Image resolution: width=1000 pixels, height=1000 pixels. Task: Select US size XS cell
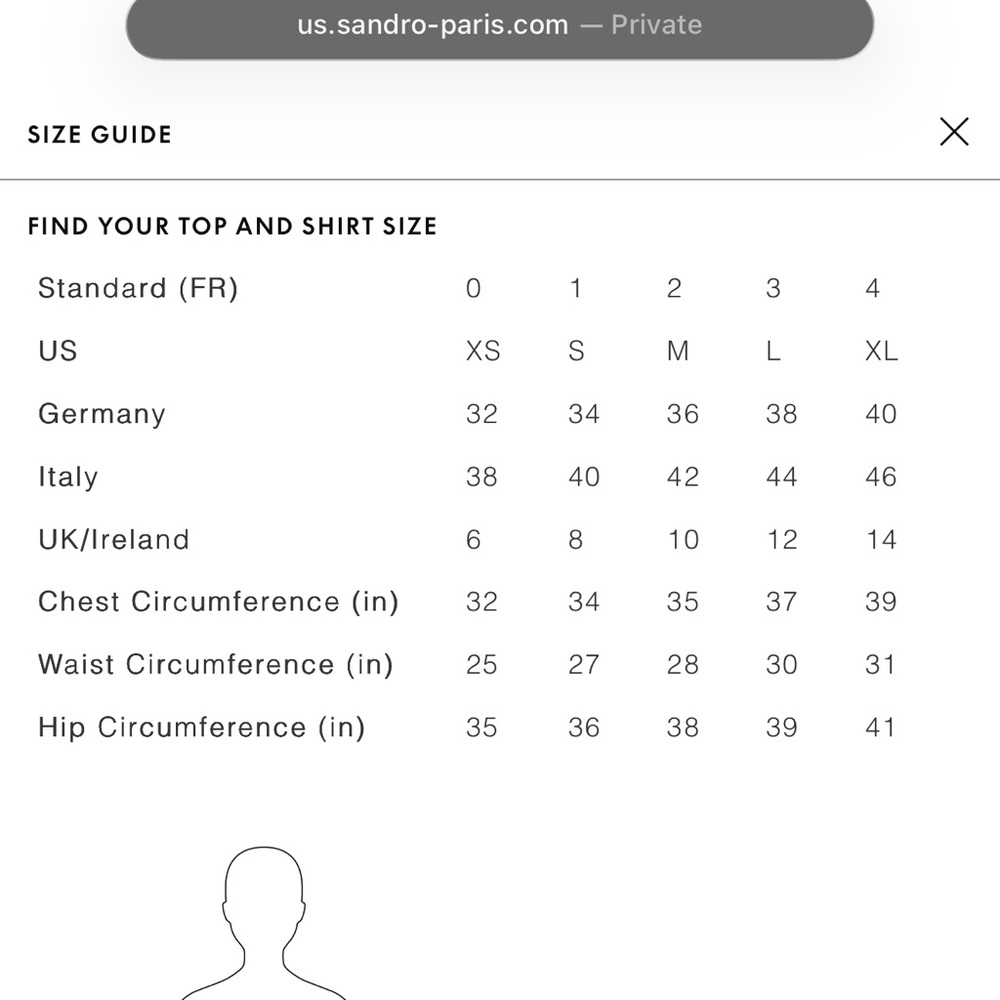tap(483, 351)
